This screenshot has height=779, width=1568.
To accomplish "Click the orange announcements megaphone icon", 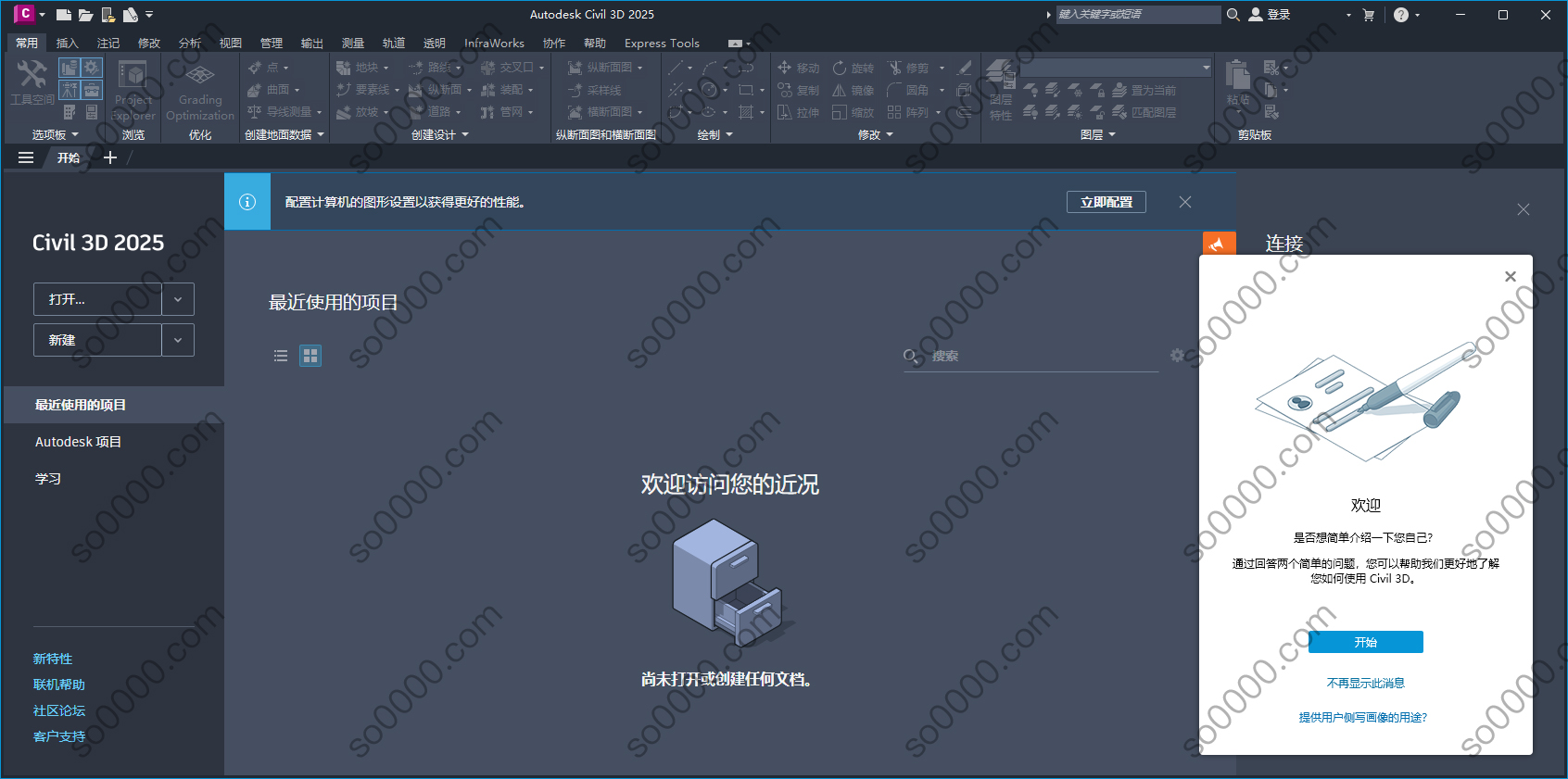I will click(1219, 244).
